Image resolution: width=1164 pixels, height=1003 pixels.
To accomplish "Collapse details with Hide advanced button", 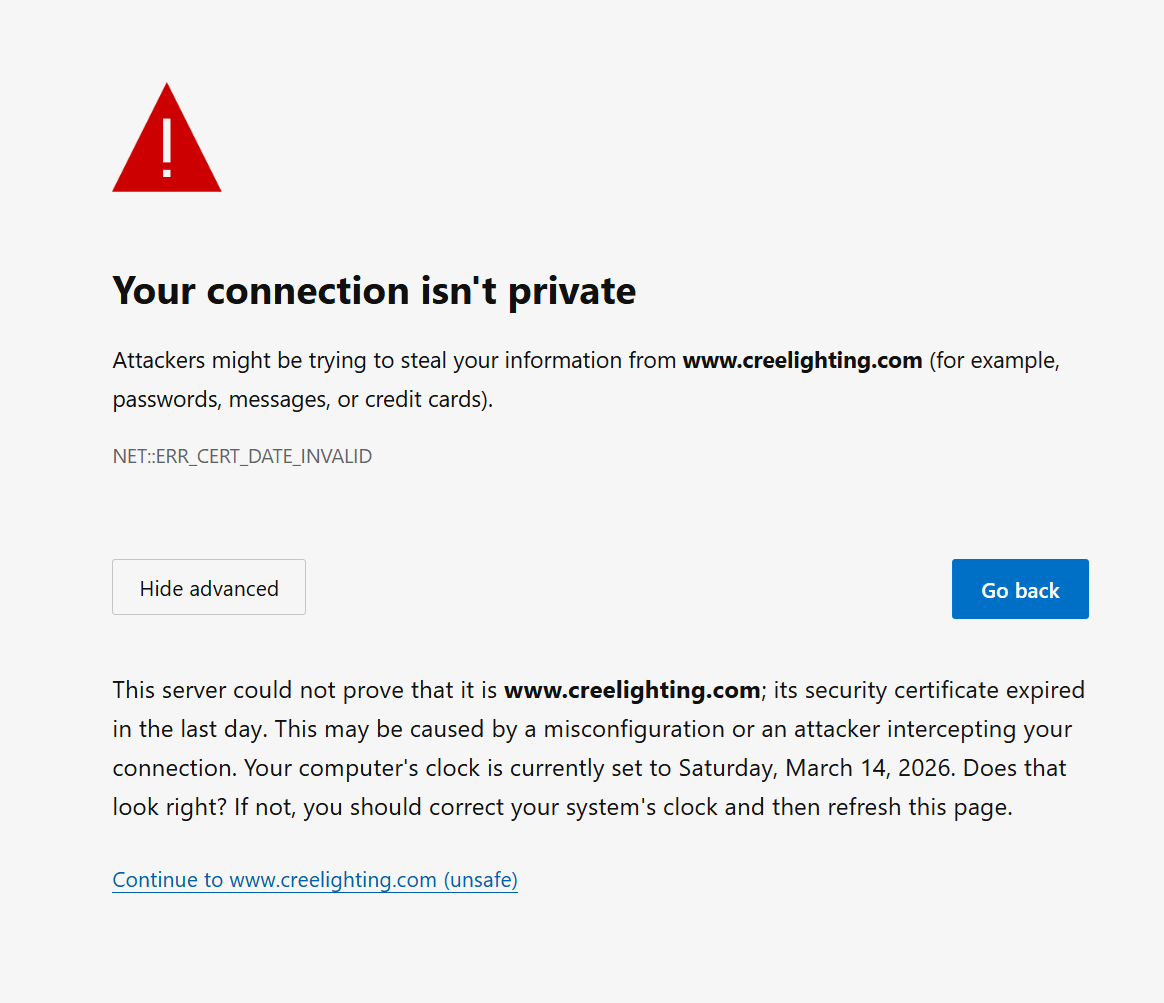I will tap(209, 588).
